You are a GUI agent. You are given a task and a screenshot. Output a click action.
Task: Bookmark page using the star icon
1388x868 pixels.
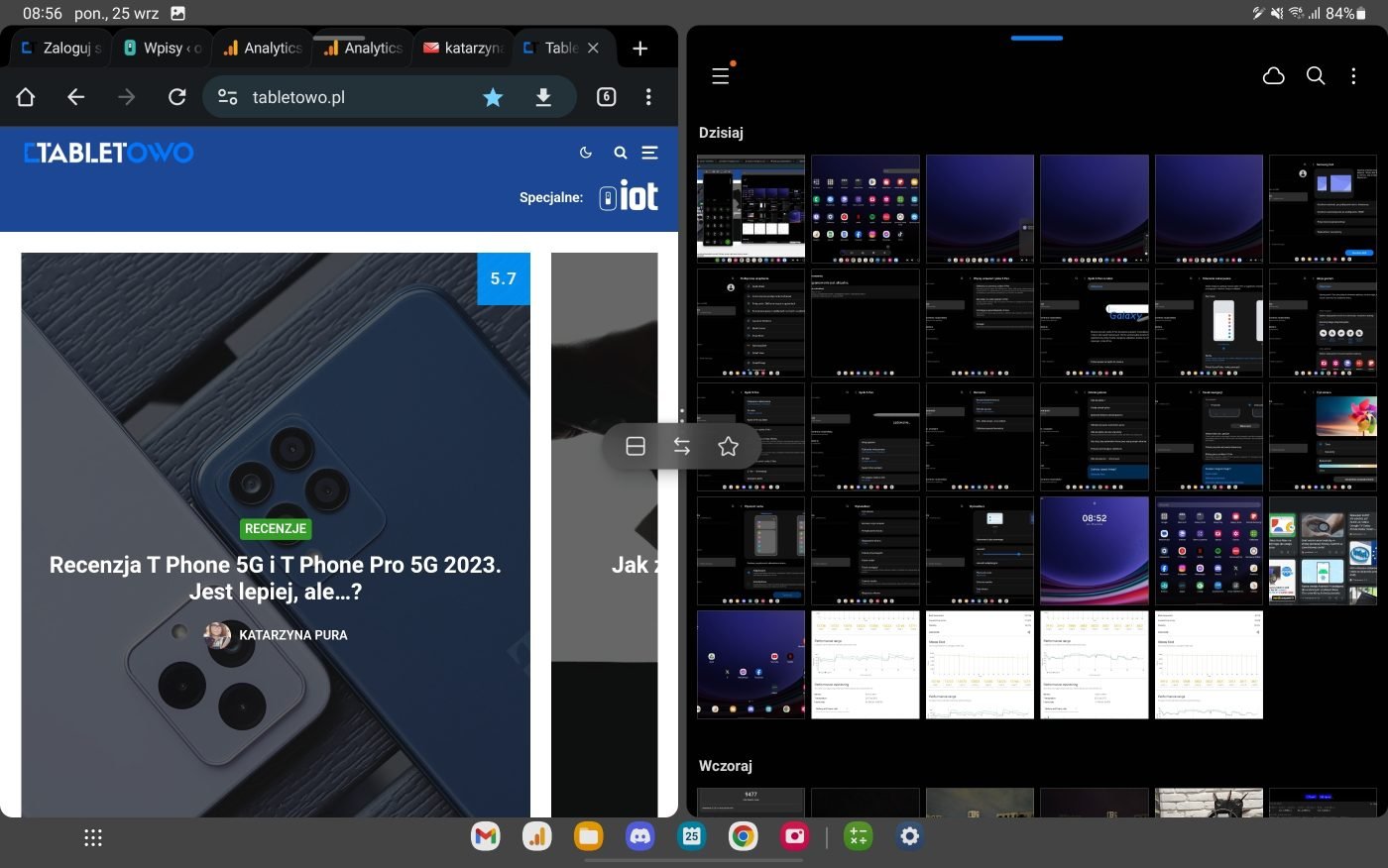click(x=493, y=97)
